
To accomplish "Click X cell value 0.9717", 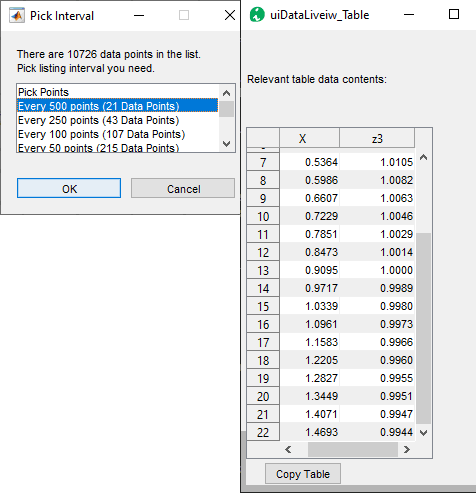I will click(x=309, y=288).
